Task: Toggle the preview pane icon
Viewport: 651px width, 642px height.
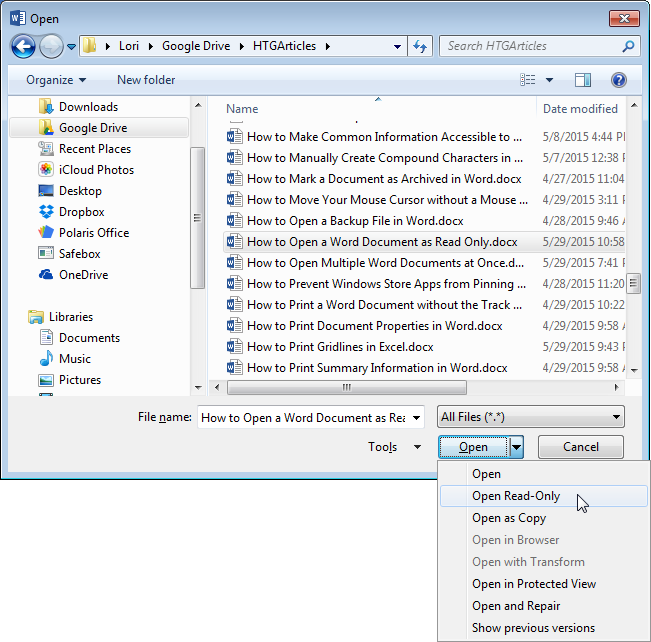Action: (x=584, y=80)
